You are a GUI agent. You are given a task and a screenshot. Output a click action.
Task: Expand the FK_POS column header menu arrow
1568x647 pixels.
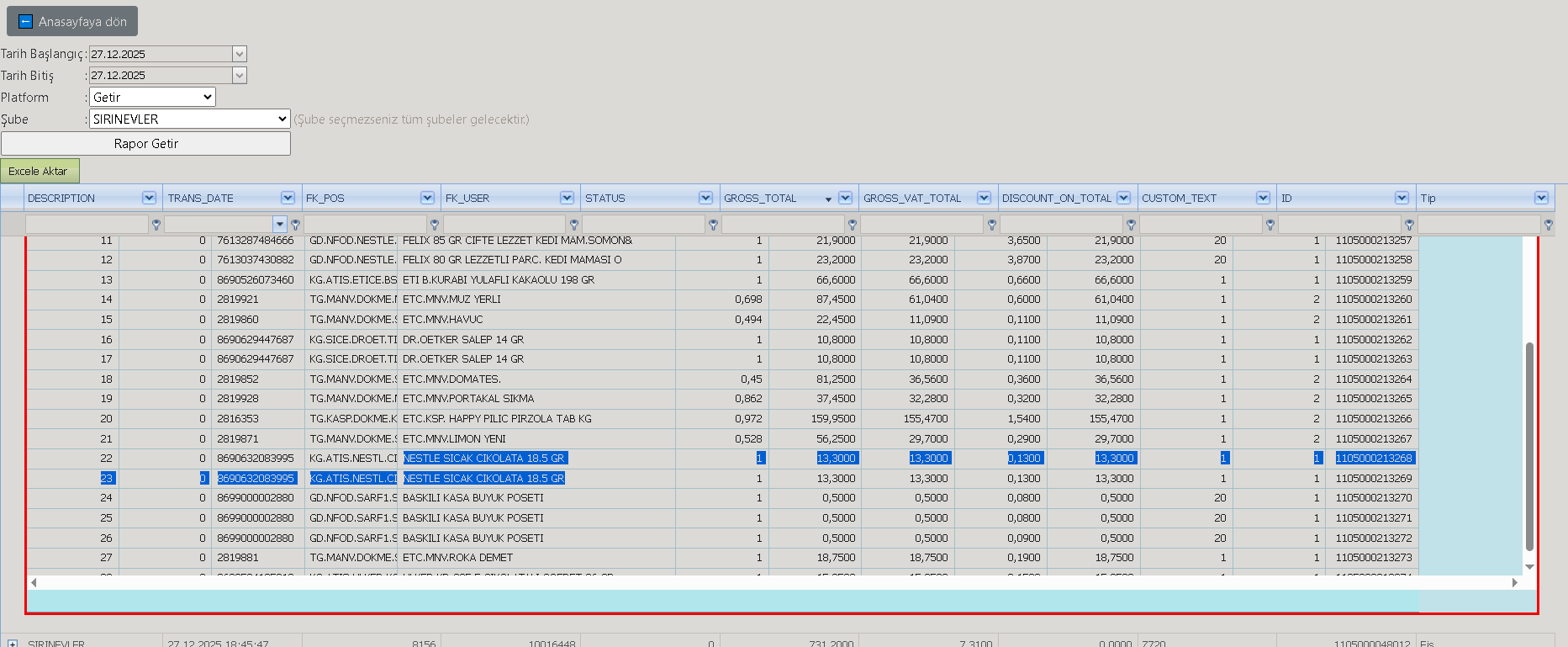[427, 198]
